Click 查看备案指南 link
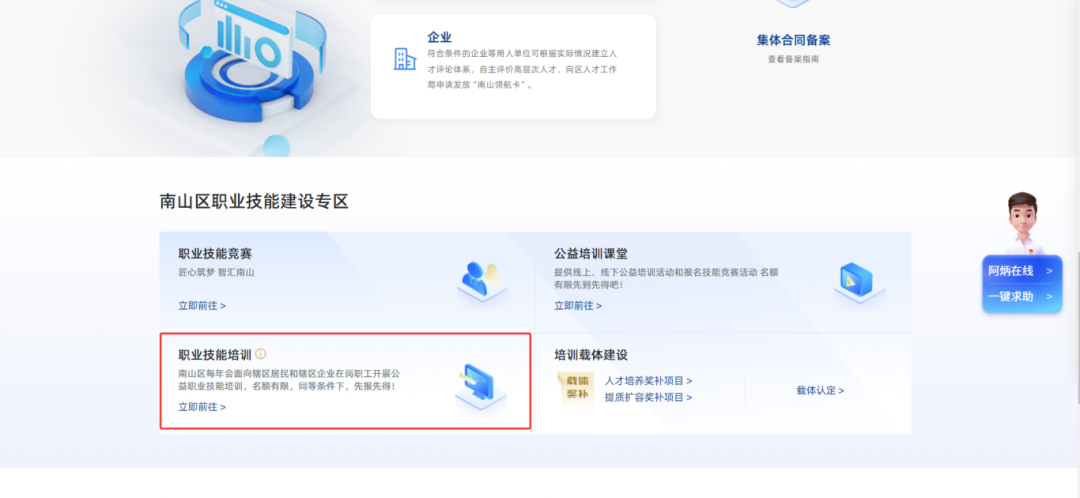Screen dimensions: 1080x498 (x=793, y=59)
